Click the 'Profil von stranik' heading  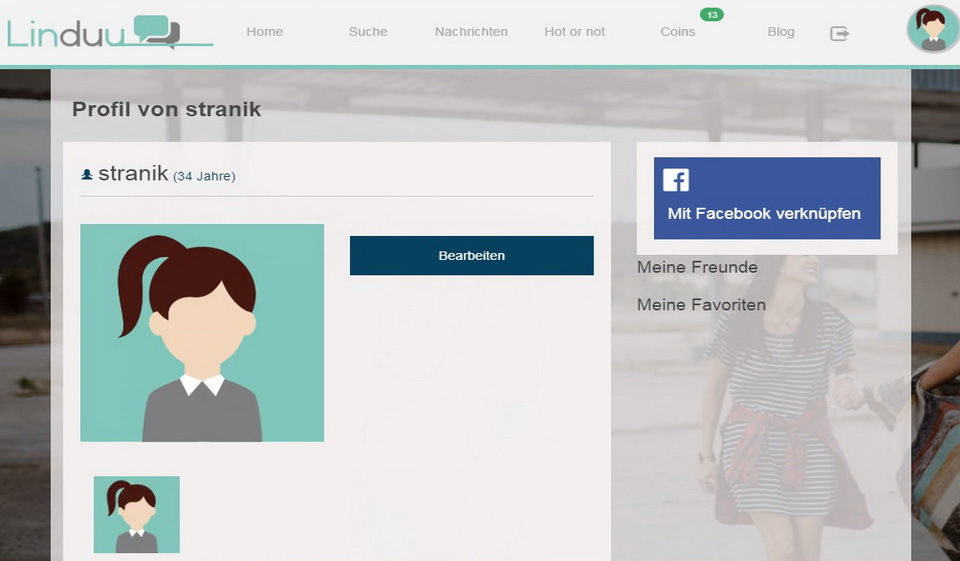point(166,109)
